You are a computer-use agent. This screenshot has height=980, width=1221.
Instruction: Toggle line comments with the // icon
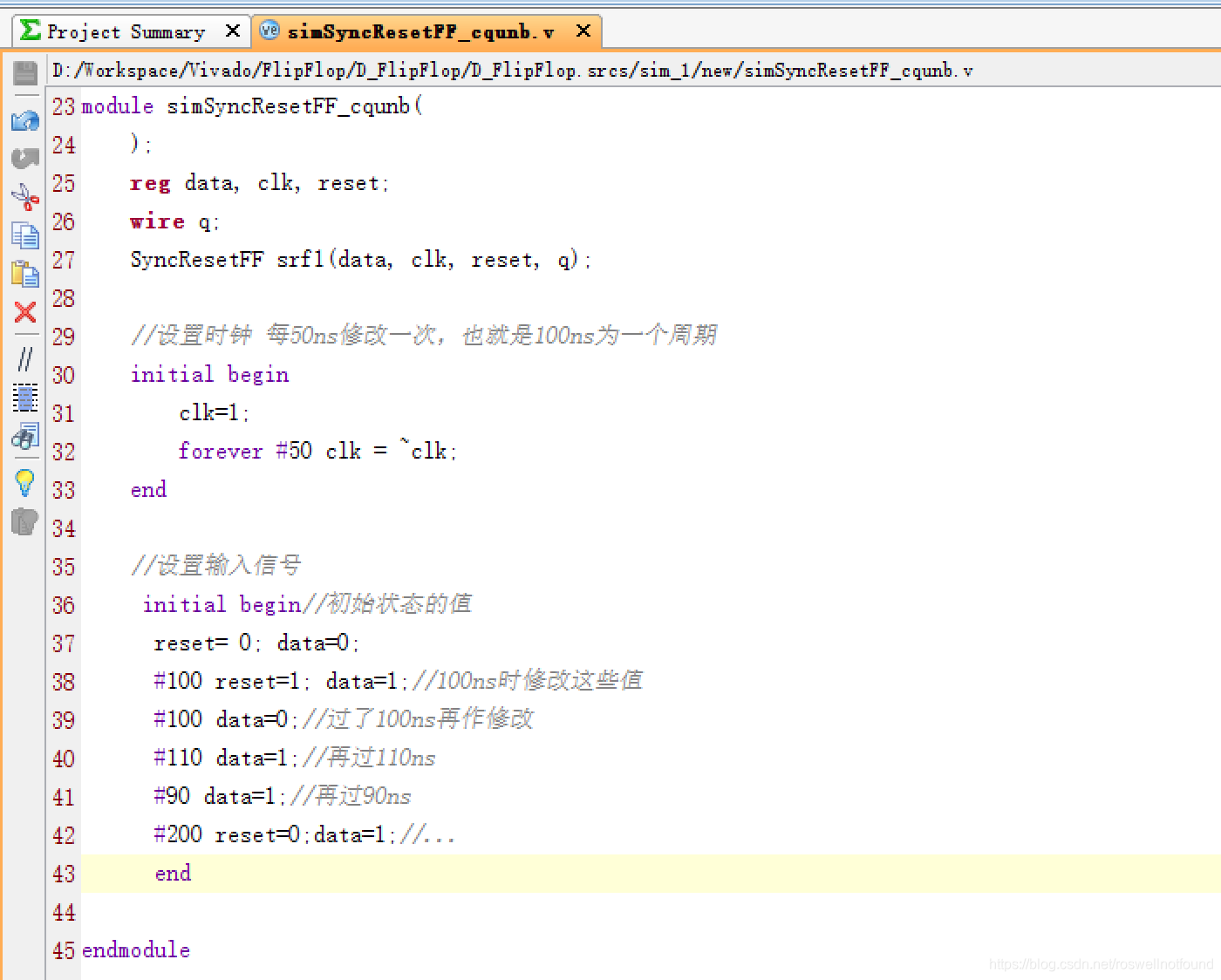coord(25,358)
